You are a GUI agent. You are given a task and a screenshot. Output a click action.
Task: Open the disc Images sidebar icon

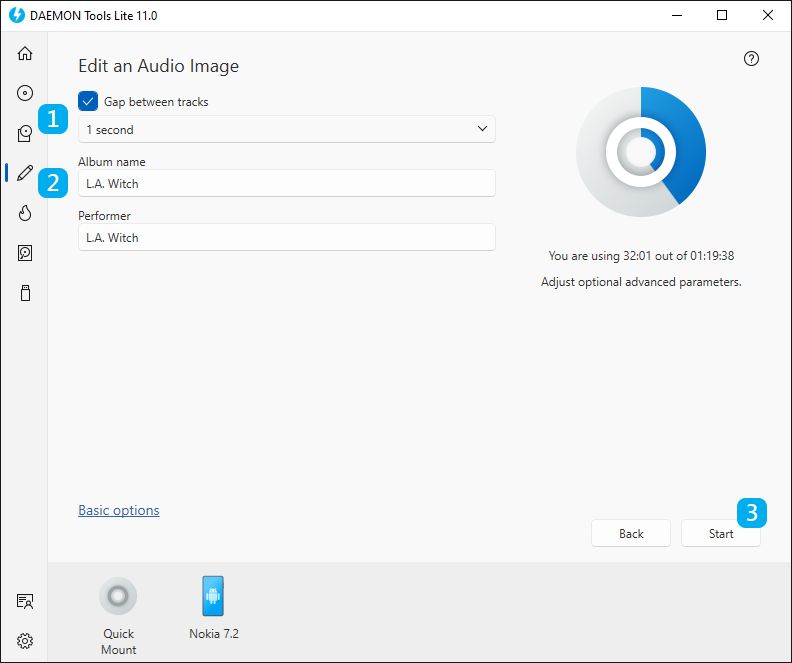point(25,93)
